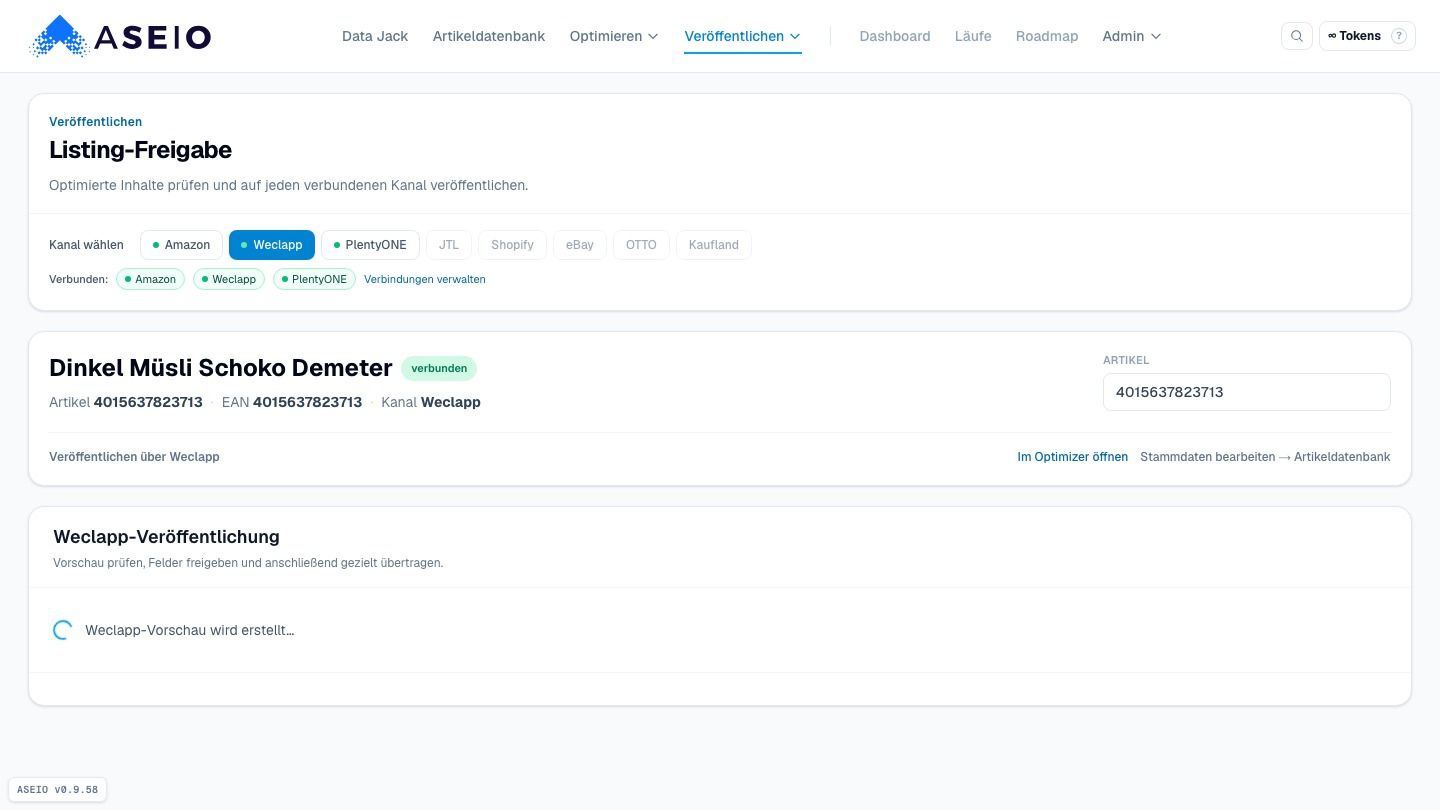This screenshot has height=810, width=1440.
Task: Click the verbunden status badge
Action: 439,368
